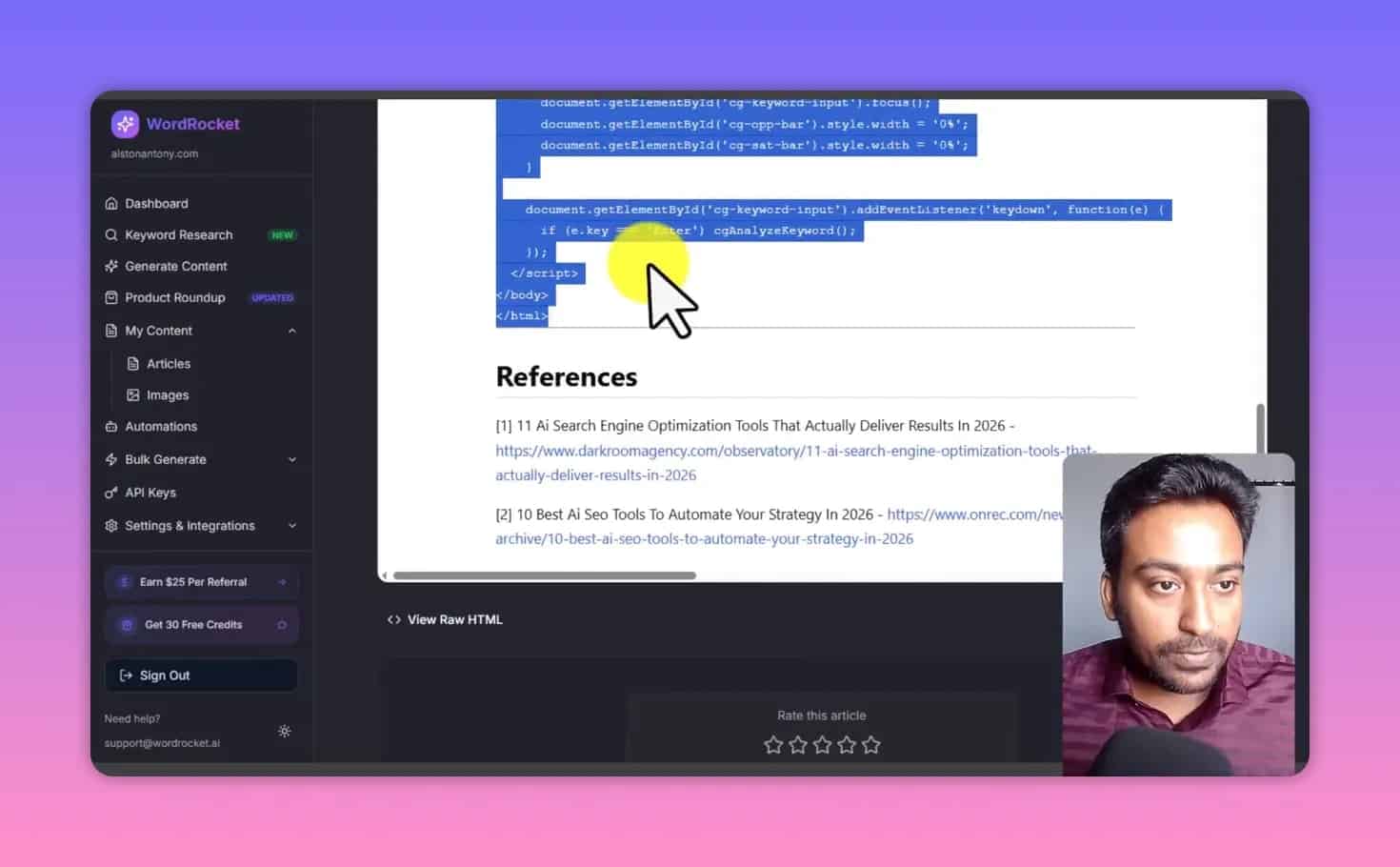This screenshot has width=1400, height=867.
Task: Open the Images section in My Content
Action: (x=167, y=394)
